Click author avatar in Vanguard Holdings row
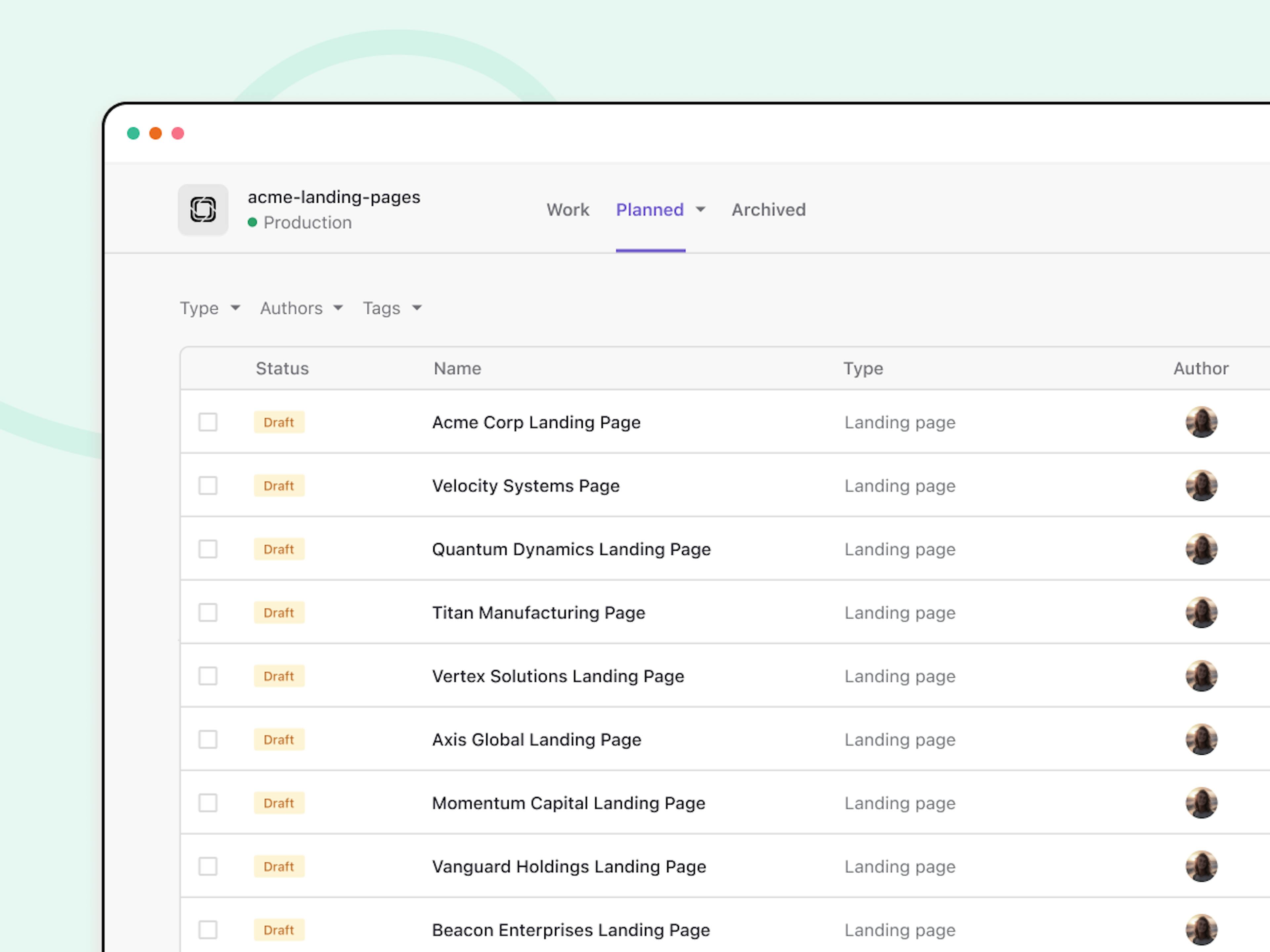The width and height of the screenshot is (1270, 952). pyautogui.click(x=1201, y=866)
